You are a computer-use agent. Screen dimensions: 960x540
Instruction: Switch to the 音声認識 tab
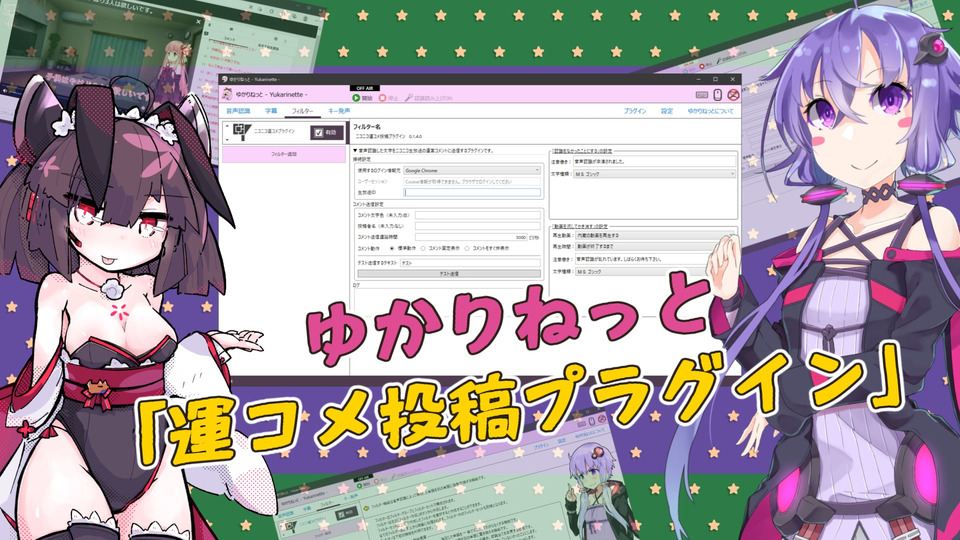238,111
